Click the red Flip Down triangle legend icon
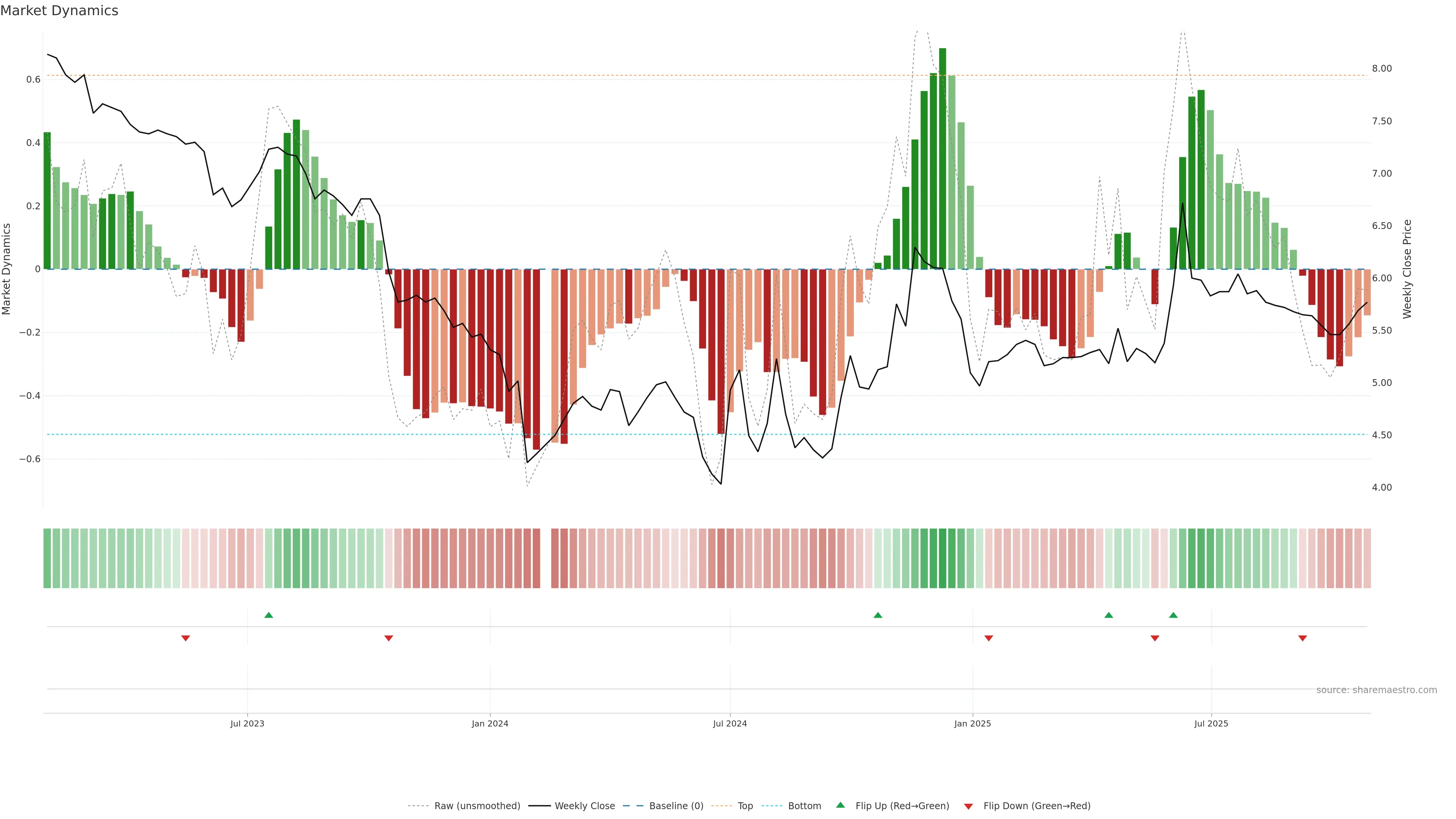 pyautogui.click(x=968, y=806)
